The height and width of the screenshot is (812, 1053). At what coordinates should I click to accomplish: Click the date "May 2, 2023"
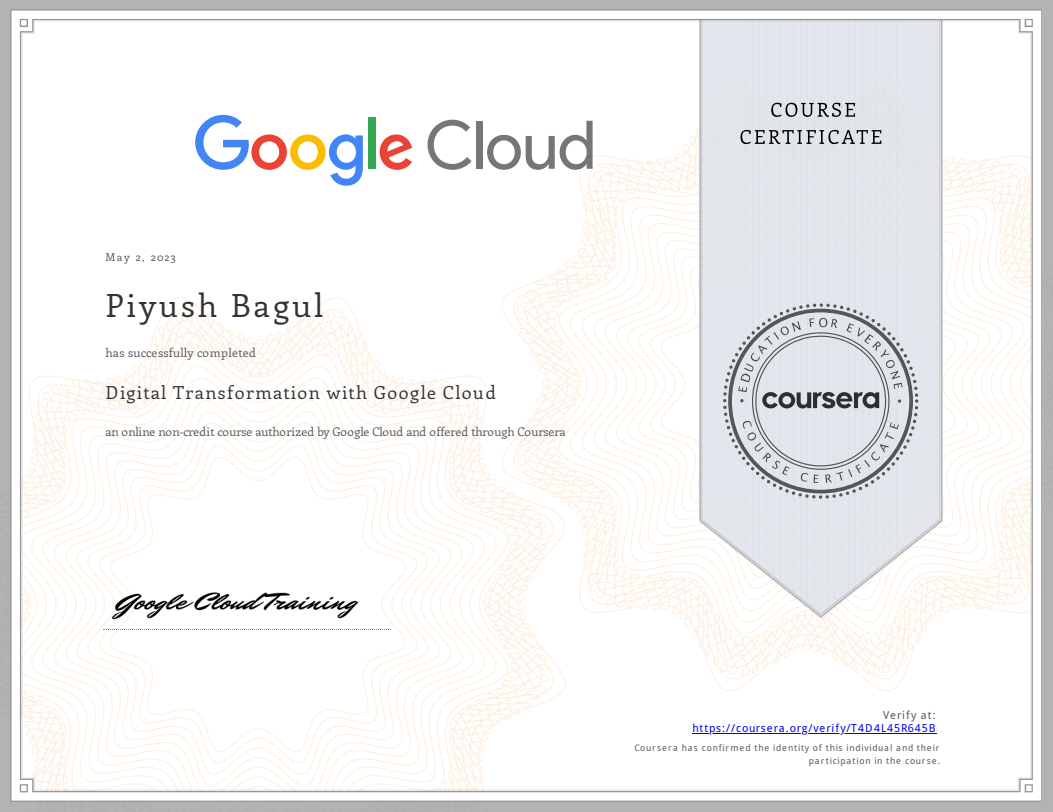click(x=140, y=257)
